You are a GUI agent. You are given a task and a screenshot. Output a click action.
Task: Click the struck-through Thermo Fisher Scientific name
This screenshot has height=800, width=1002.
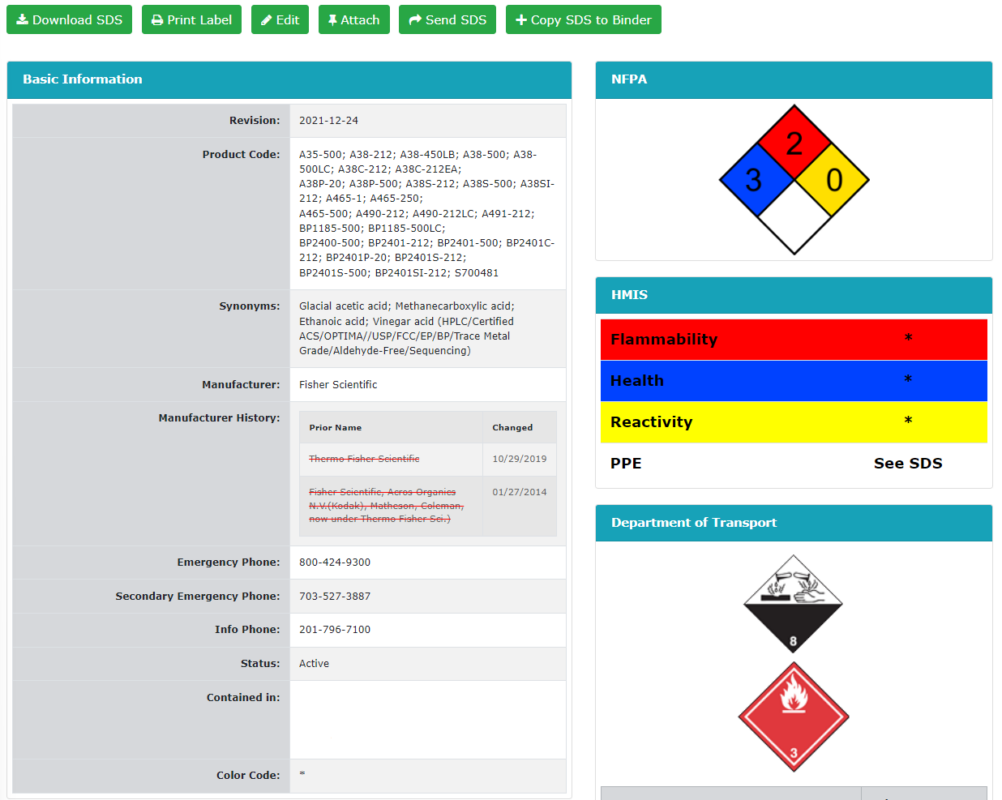[364, 459]
